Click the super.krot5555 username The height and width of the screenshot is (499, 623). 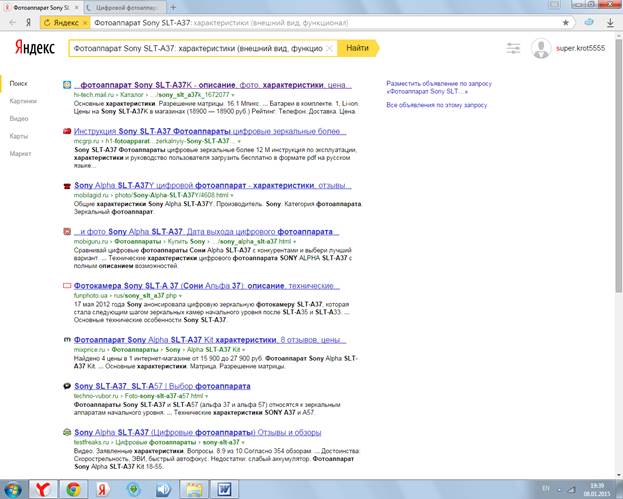pos(580,48)
